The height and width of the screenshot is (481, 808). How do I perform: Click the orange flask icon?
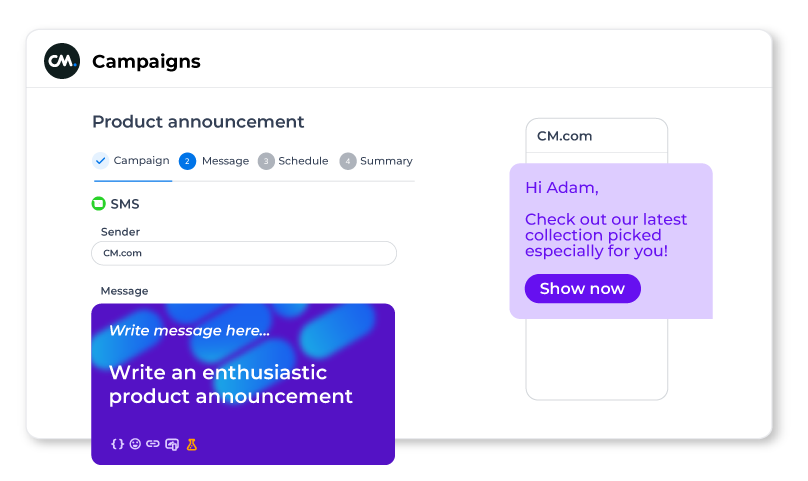[192, 444]
